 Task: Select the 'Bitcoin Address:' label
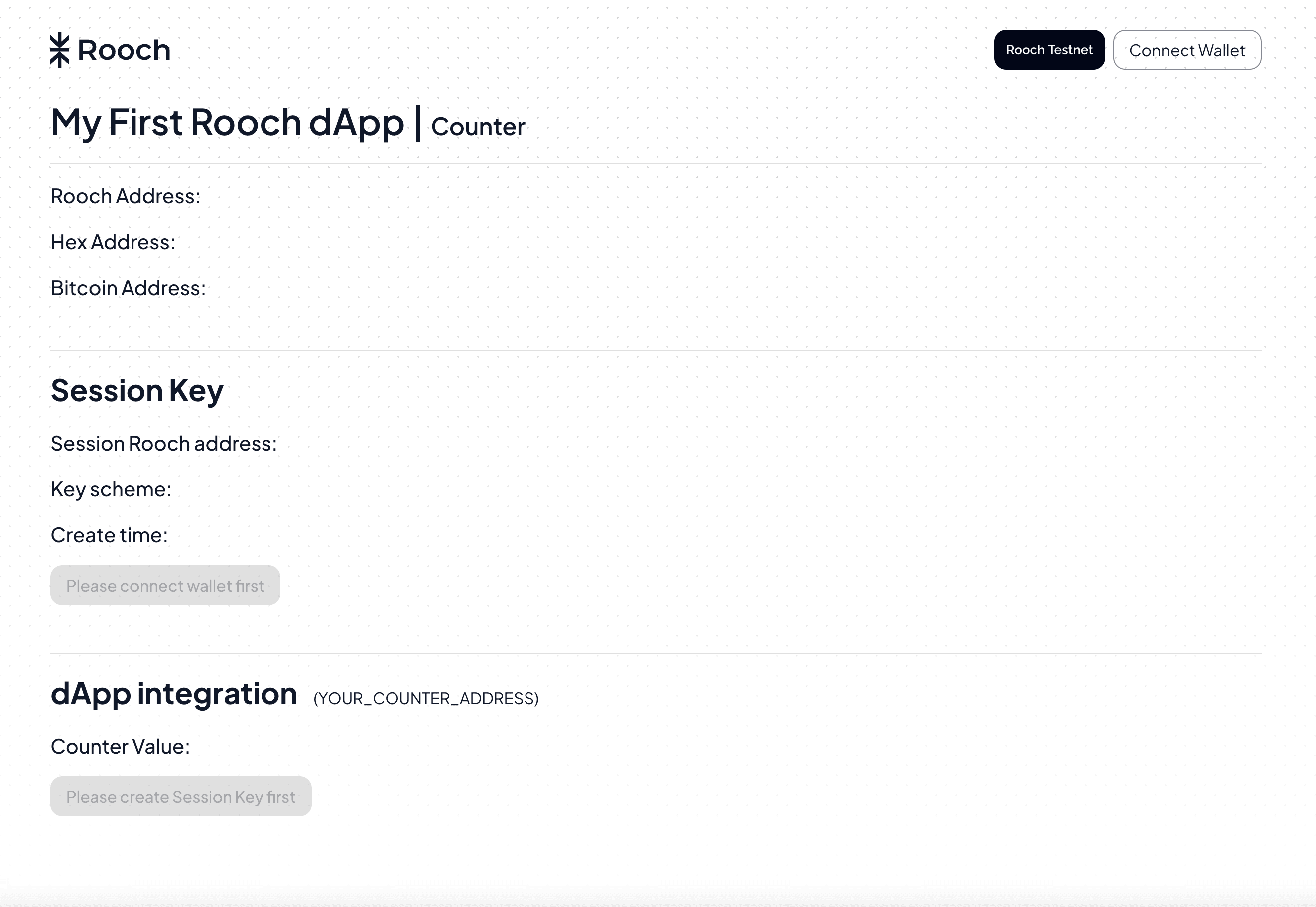(x=129, y=288)
